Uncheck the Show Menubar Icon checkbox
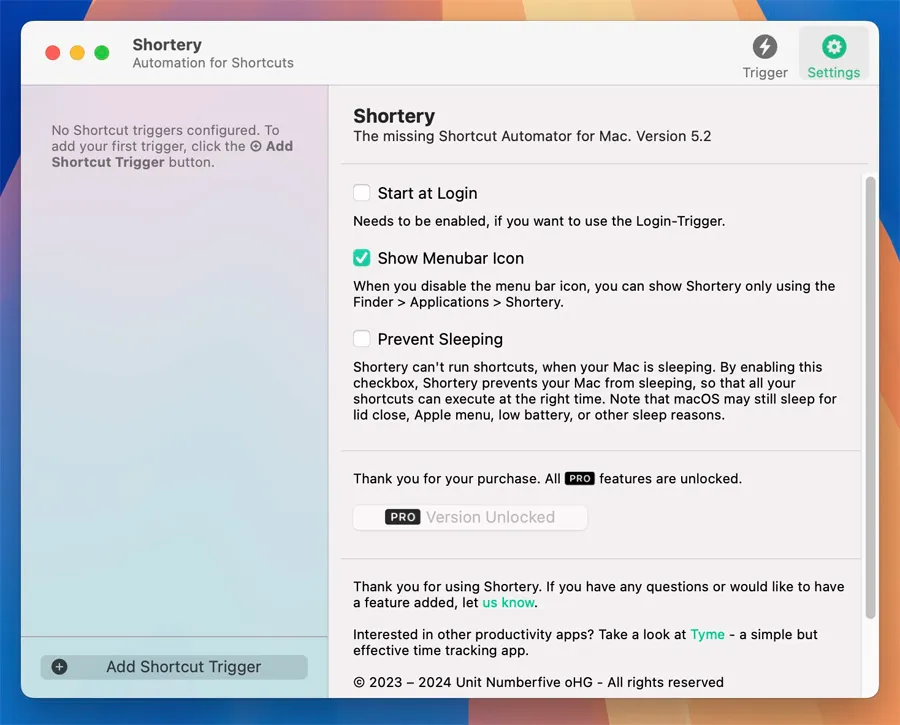Screen dimensions: 900x725 [362, 258]
